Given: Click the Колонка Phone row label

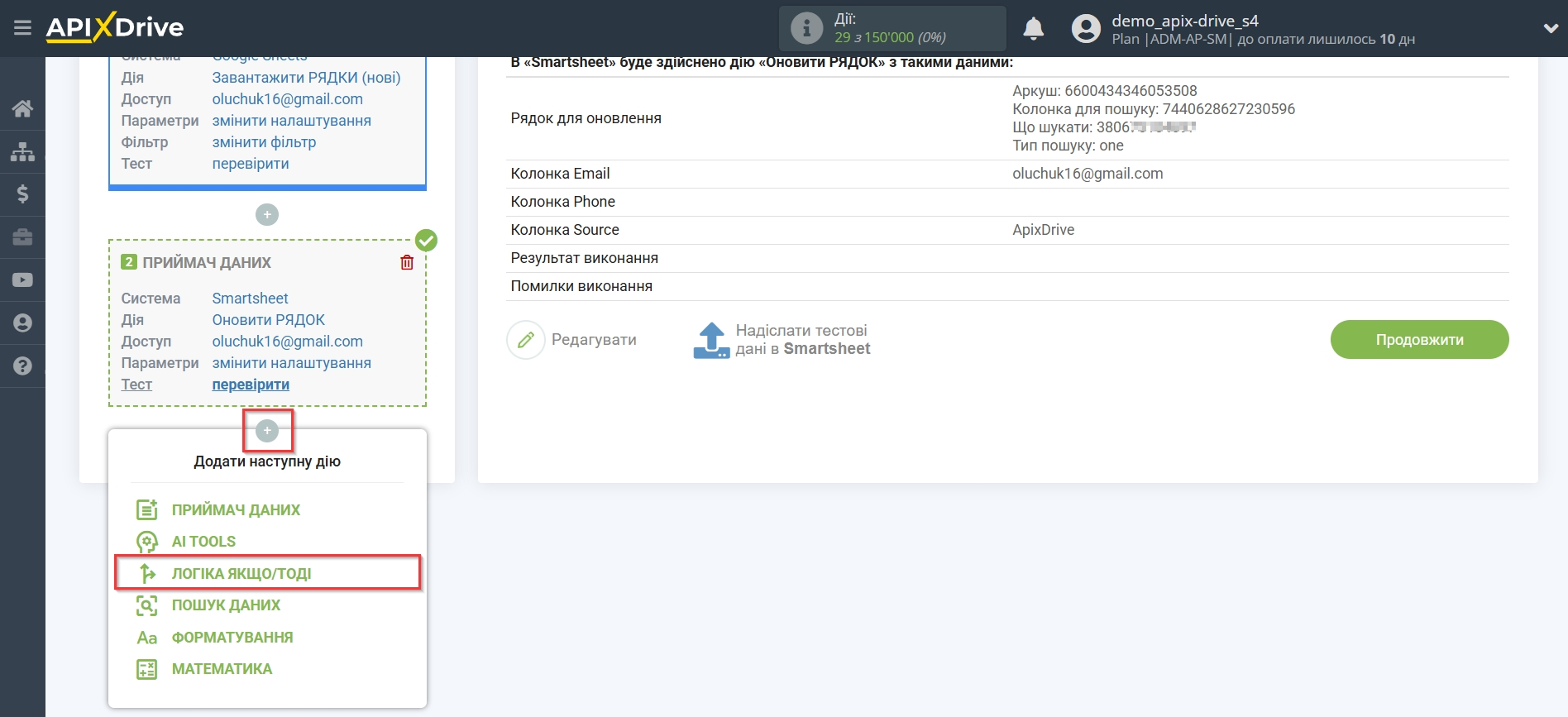Looking at the screenshot, I should (x=562, y=202).
